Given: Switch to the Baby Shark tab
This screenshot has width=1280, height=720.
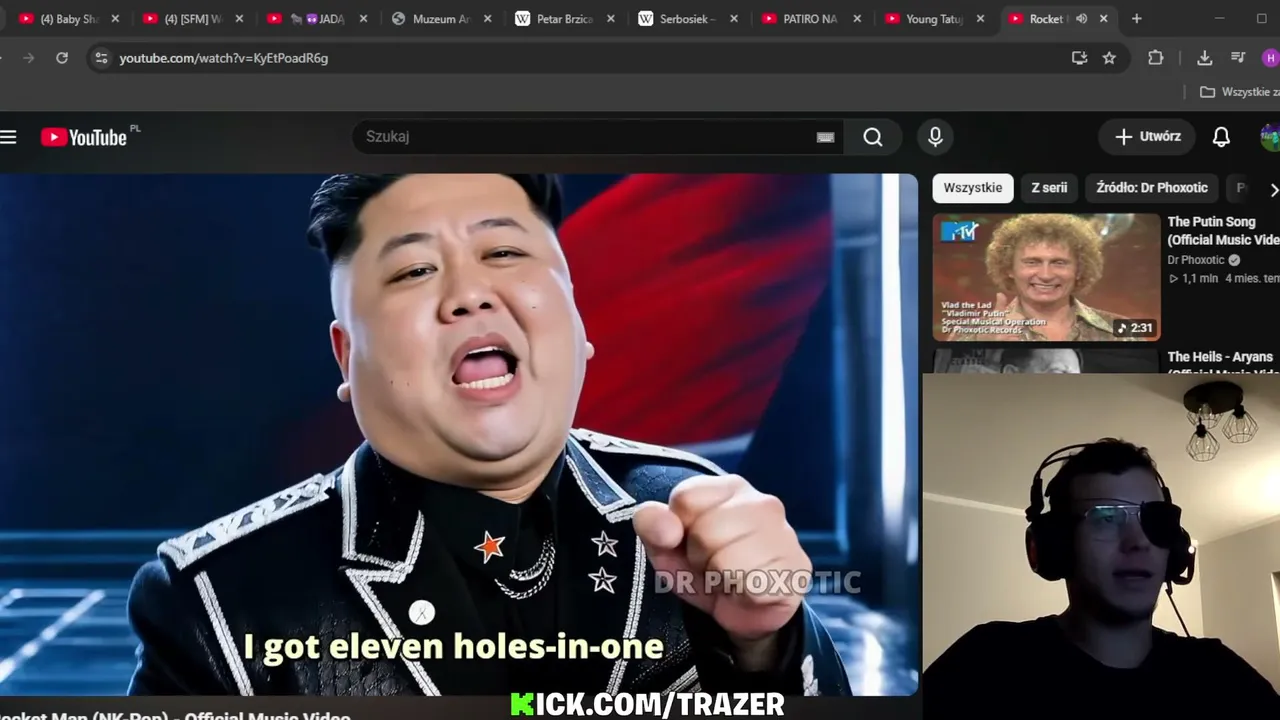Looking at the screenshot, I should 68,19.
